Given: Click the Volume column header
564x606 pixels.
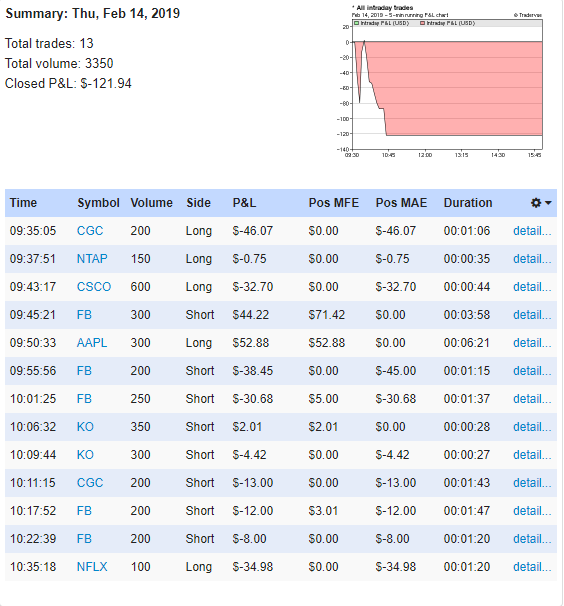Looking at the screenshot, I should (x=152, y=203).
